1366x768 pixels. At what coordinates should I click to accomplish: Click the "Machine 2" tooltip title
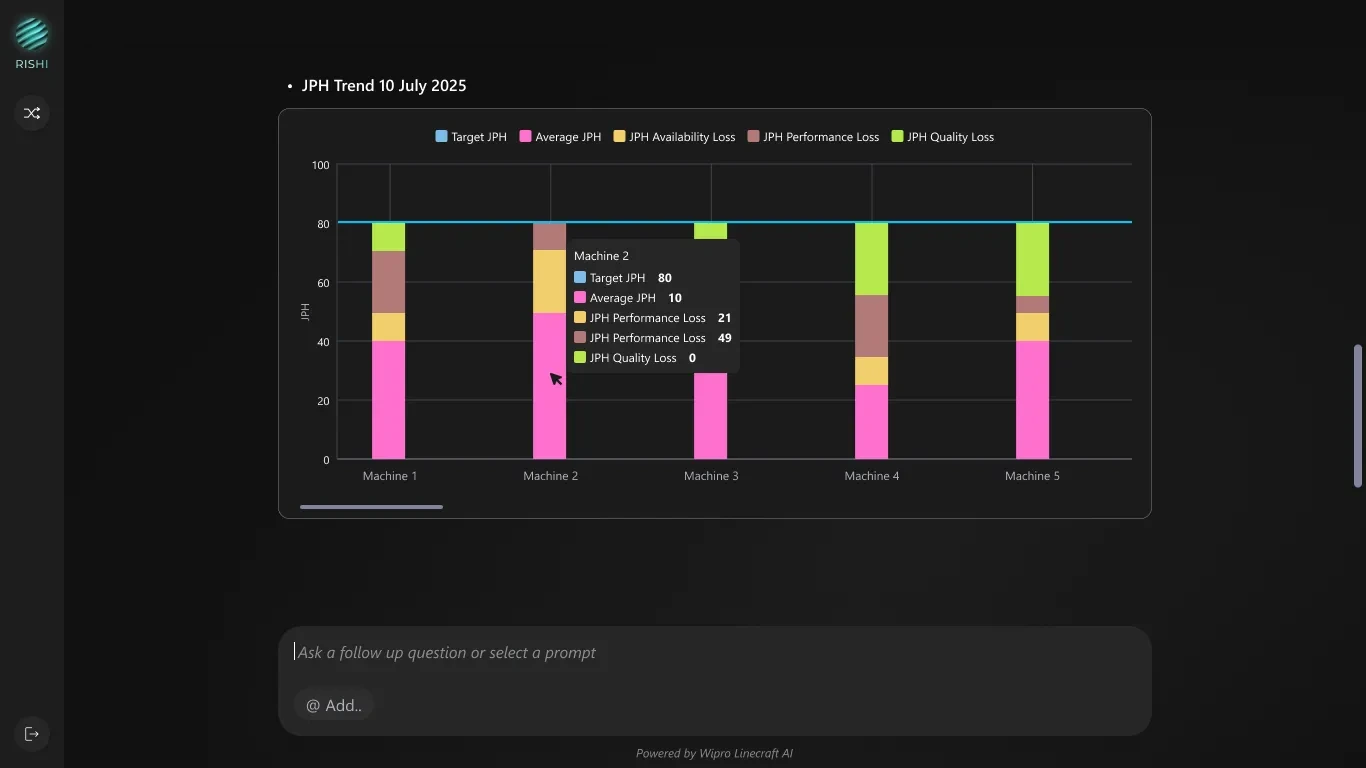click(601, 256)
